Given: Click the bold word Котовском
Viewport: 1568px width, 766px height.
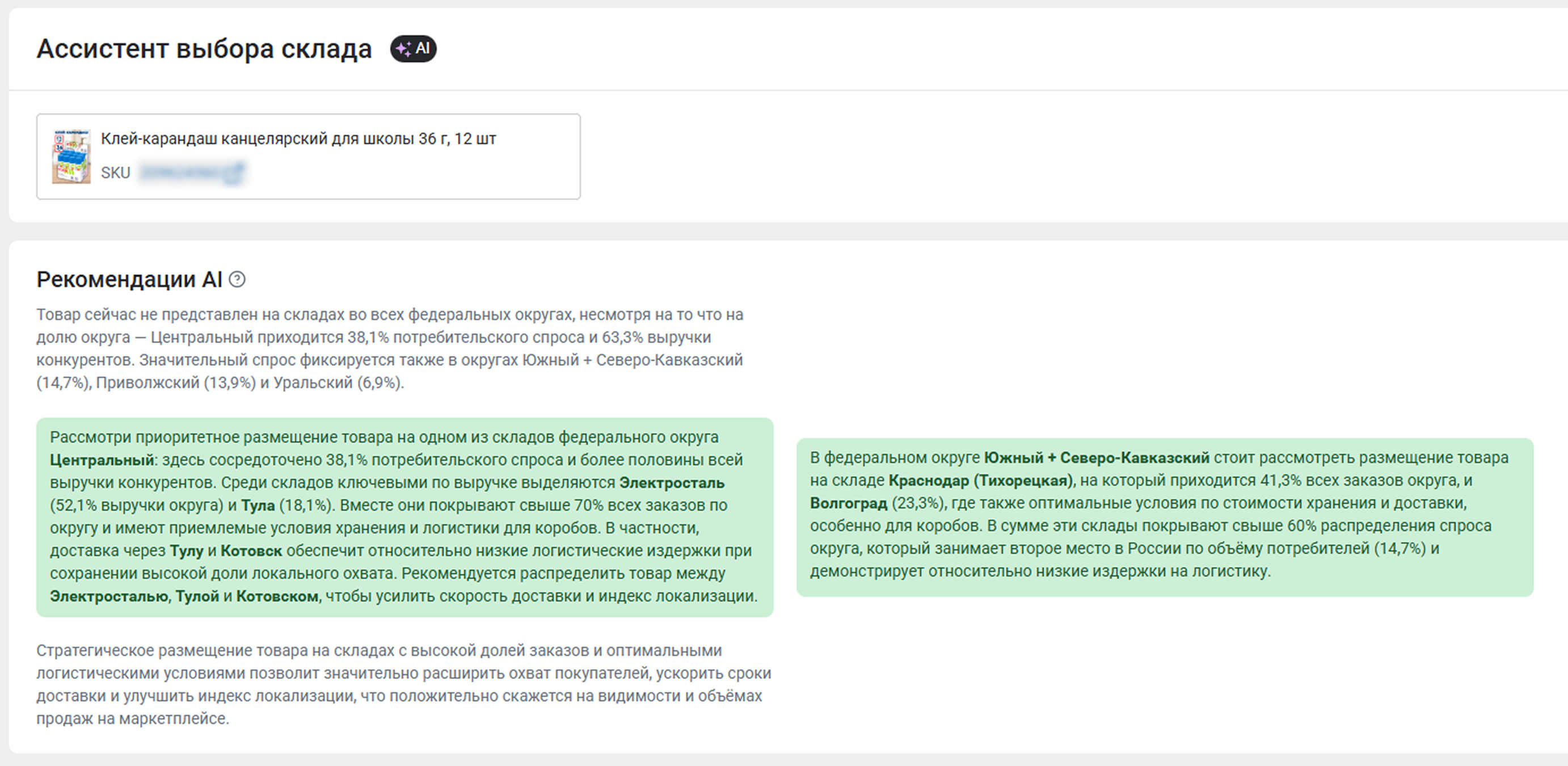Looking at the screenshot, I should (277, 596).
